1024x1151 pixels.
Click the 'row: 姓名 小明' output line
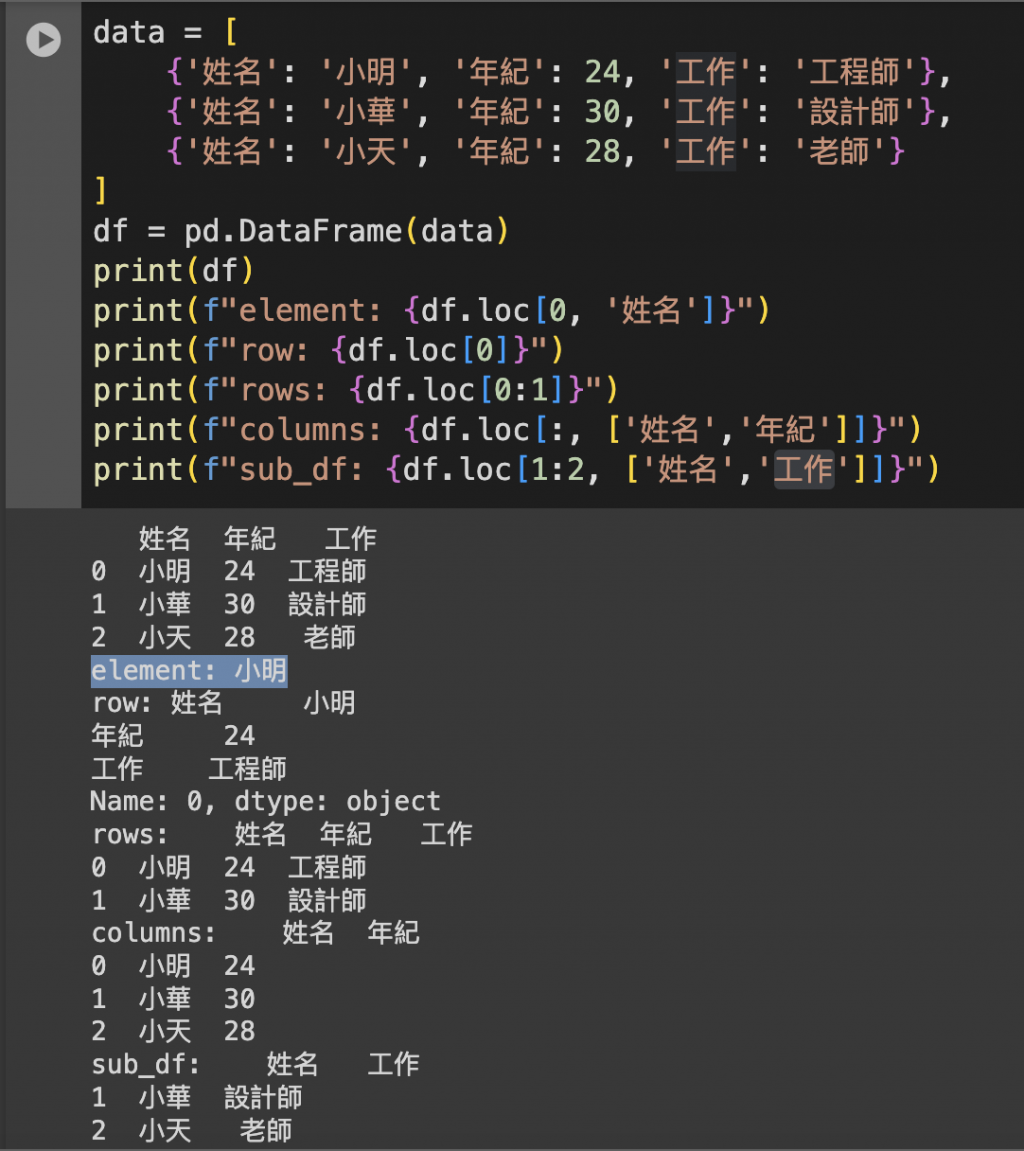[224, 703]
